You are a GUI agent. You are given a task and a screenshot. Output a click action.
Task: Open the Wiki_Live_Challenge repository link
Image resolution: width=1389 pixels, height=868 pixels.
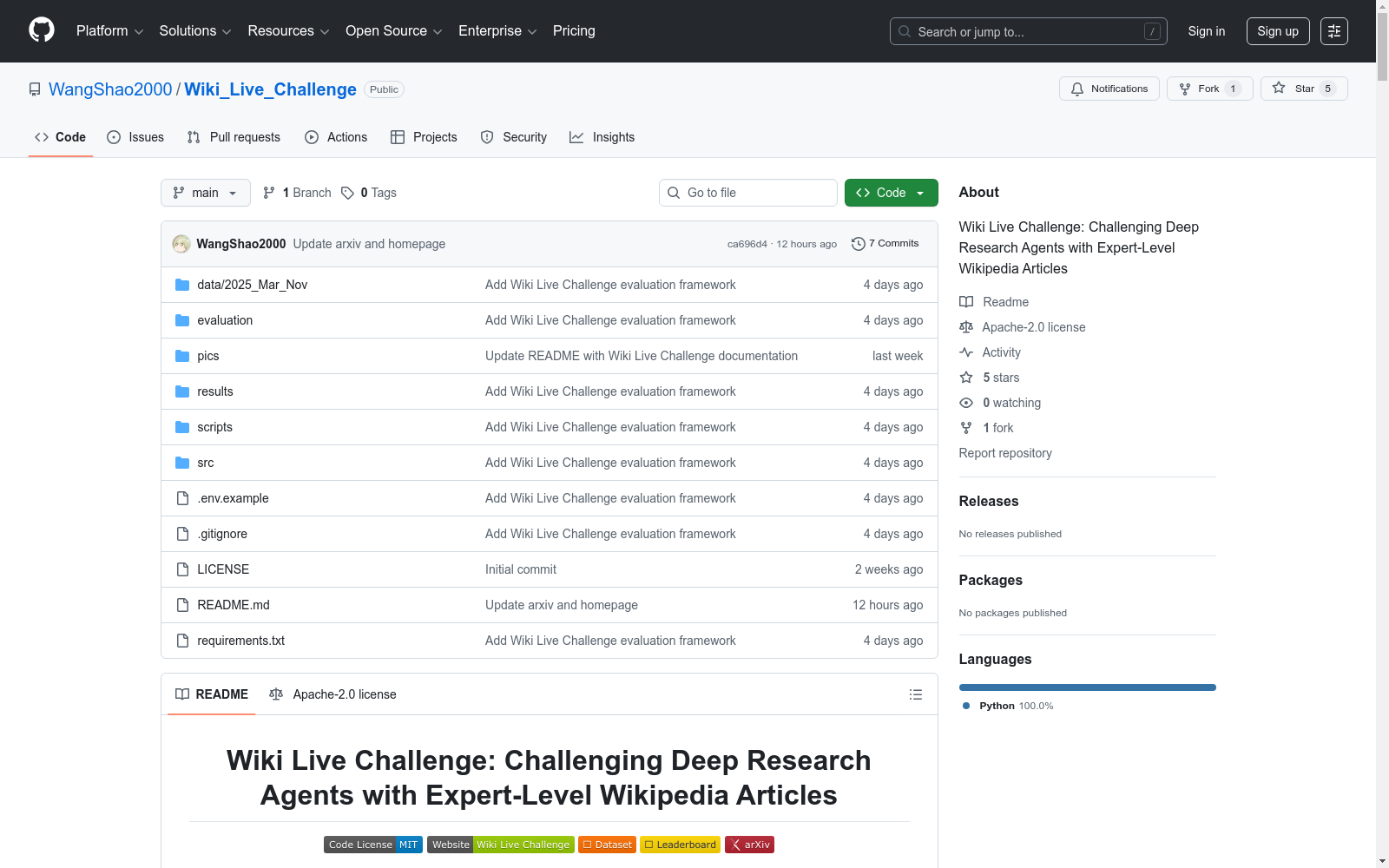pos(270,89)
